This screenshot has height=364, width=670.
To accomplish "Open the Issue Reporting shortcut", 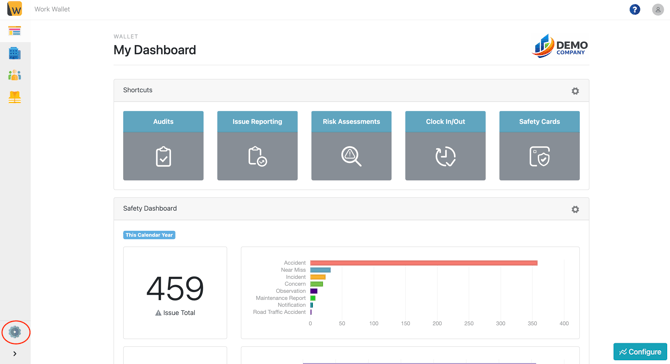I will (x=257, y=146).
